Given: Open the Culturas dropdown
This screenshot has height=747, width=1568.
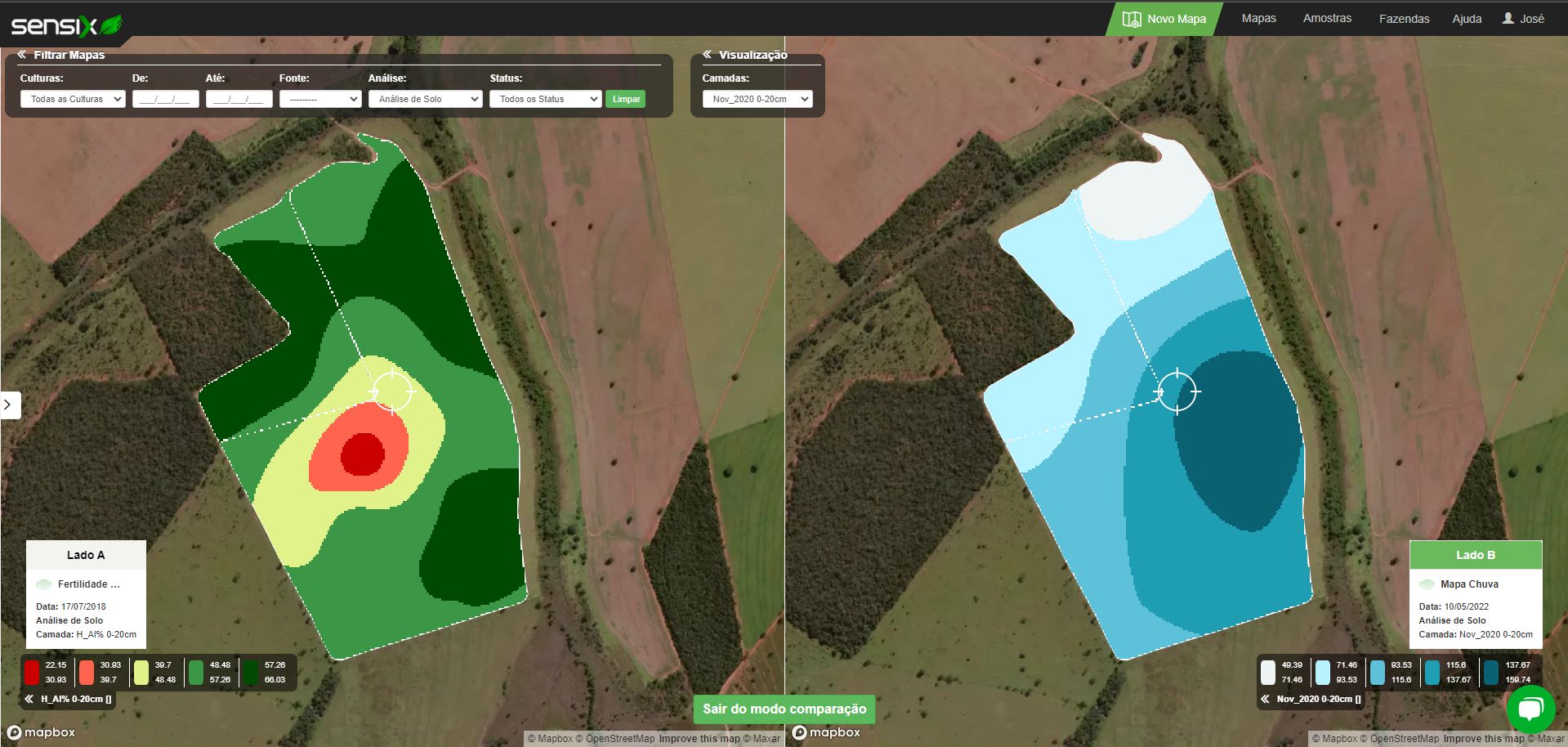Looking at the screenshot, I should click(73, 99).
